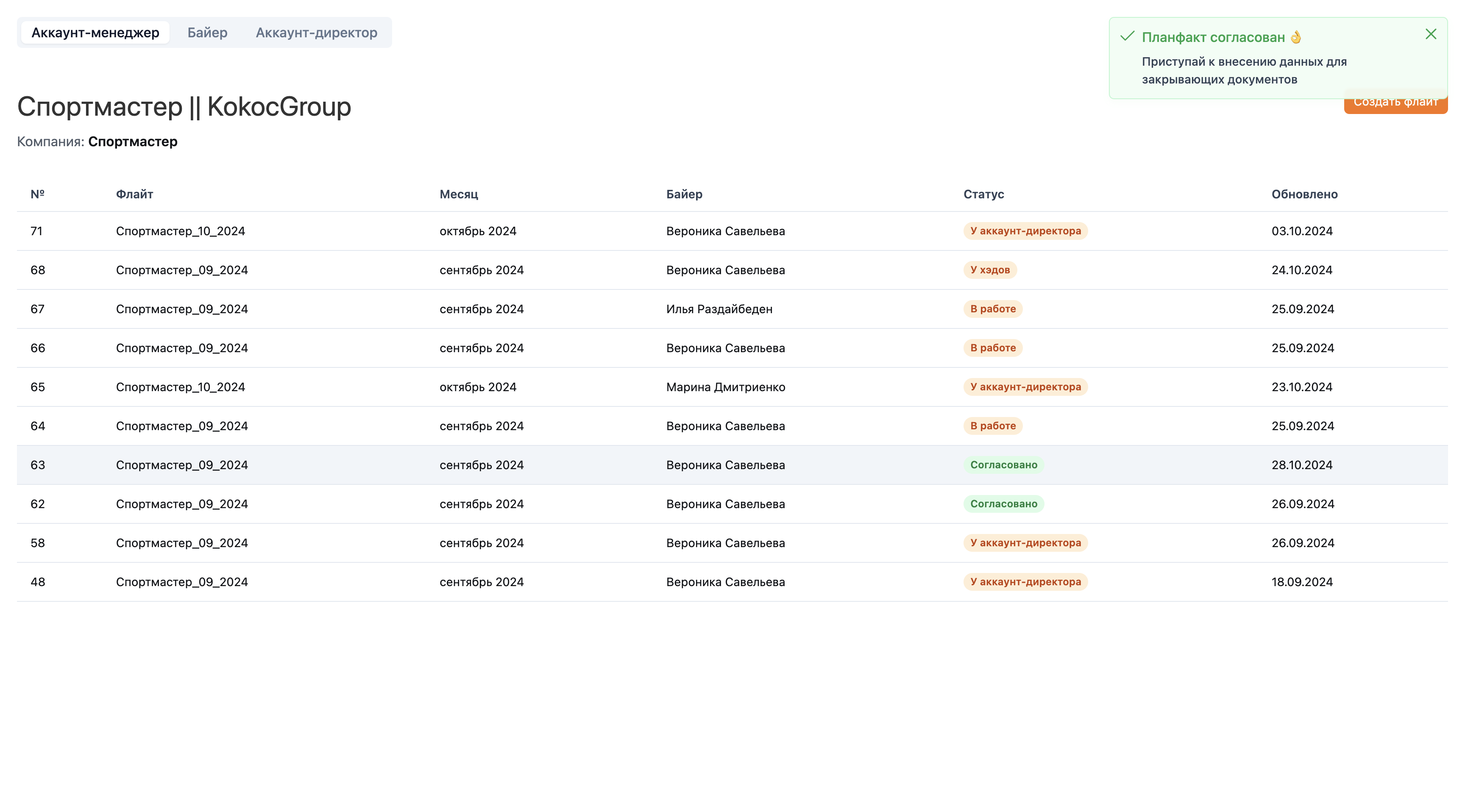The image size is (1465, 812).
Task: Open flight row number 68
Action: [732, 270]
